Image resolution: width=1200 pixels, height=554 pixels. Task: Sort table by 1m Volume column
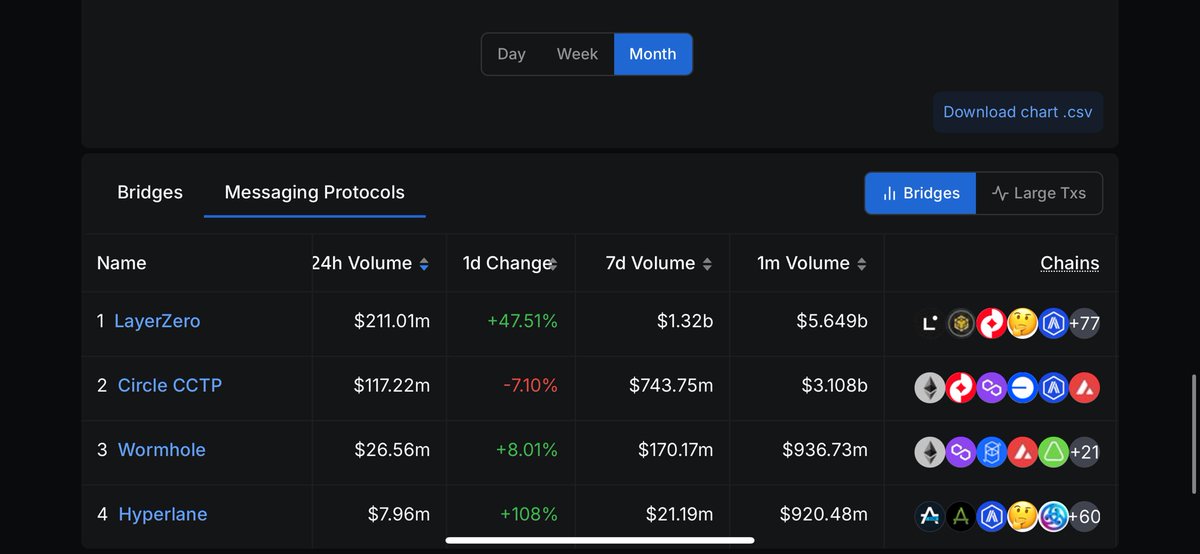(x=862, y=264)
